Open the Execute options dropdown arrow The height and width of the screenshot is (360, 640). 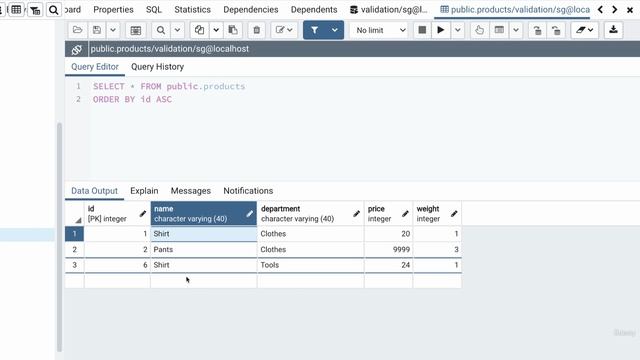click(x=458, y=30)
